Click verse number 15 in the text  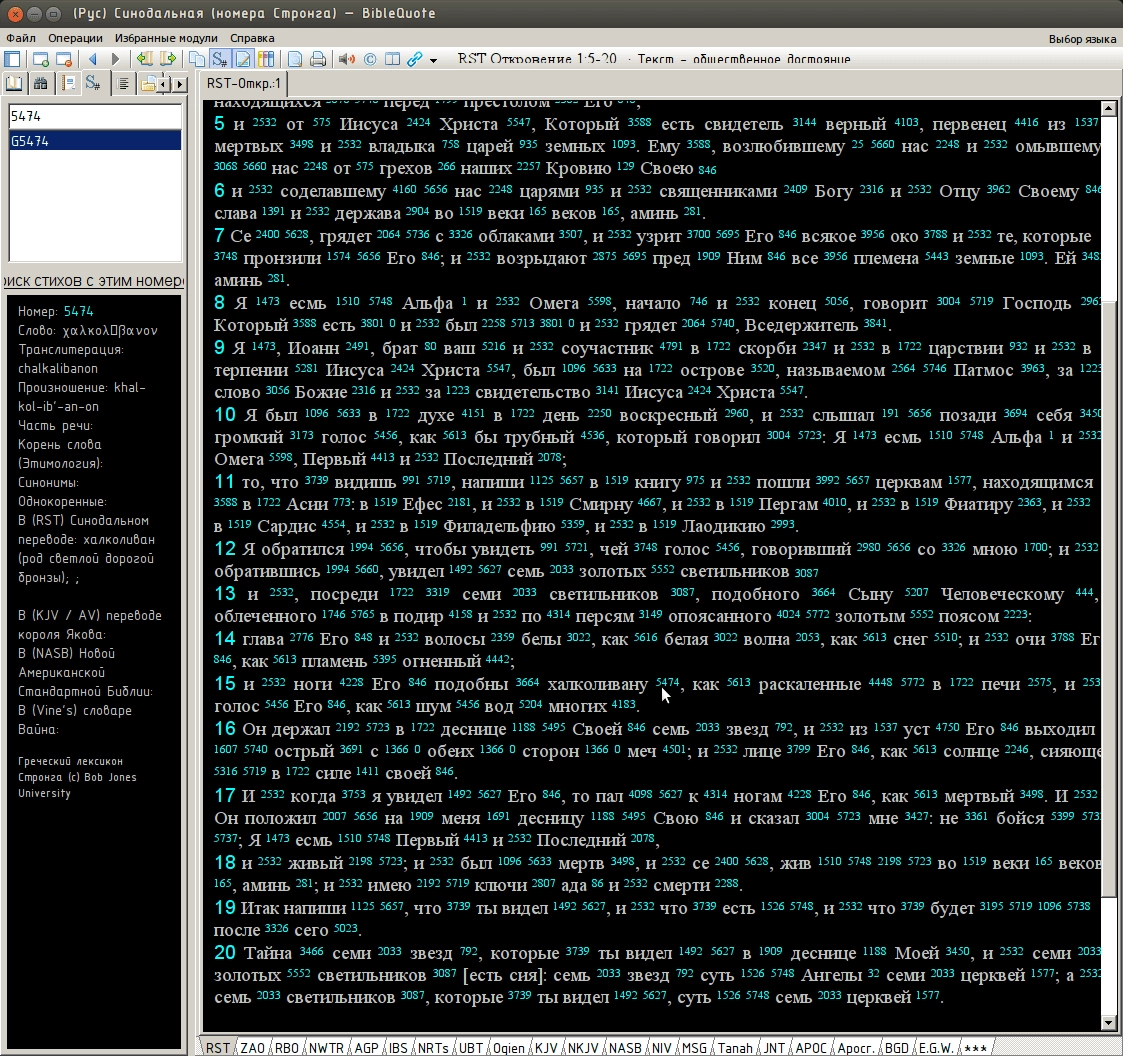pos(225,684)
